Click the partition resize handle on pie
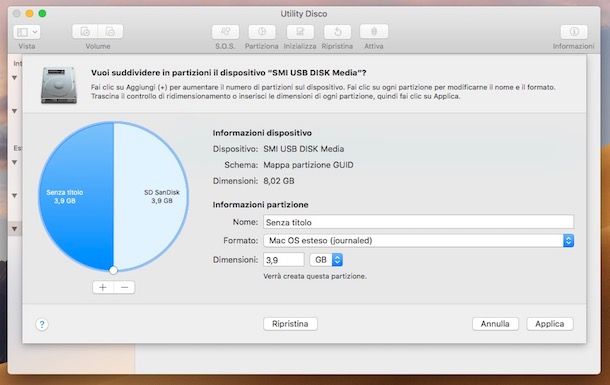The height and width of the screenshot is (385, 610). [113, 270]
